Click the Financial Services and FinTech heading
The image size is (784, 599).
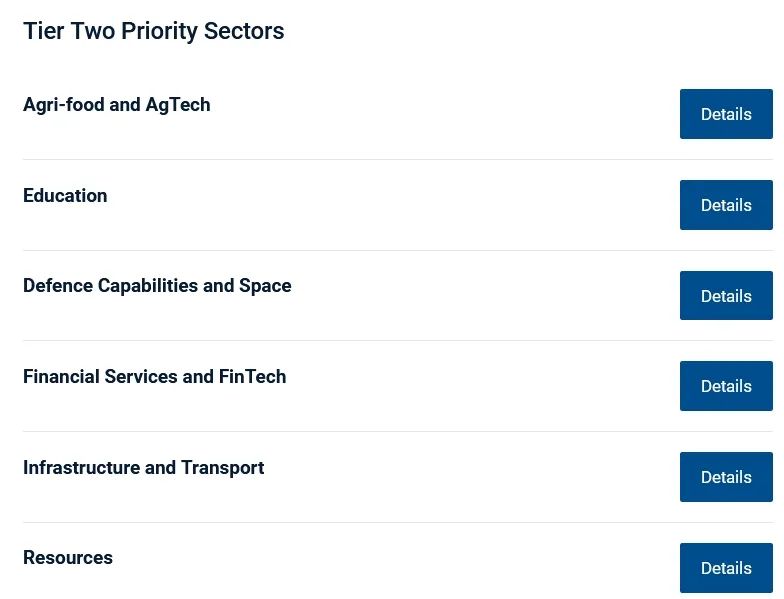pyautogui.click(x=154, y=376)
